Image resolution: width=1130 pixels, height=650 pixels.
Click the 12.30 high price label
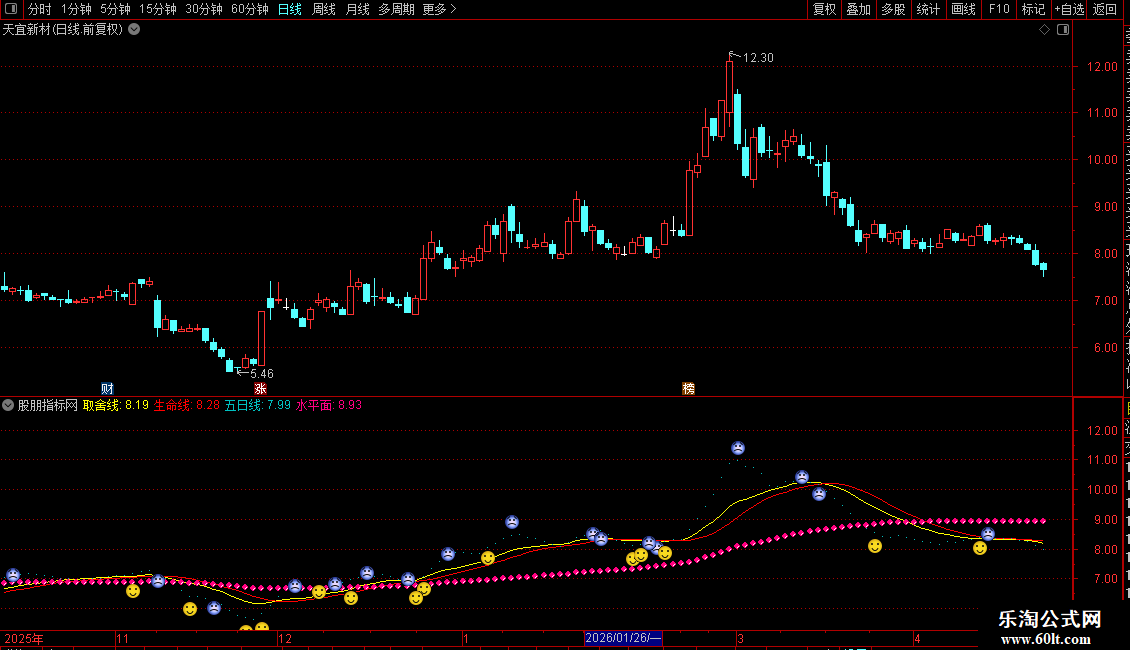758,58
